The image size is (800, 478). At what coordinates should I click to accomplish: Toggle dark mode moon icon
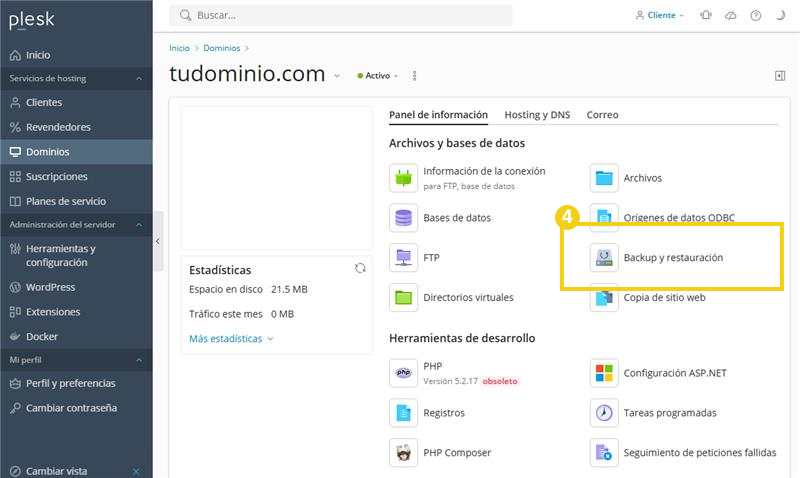pos(780,15)
